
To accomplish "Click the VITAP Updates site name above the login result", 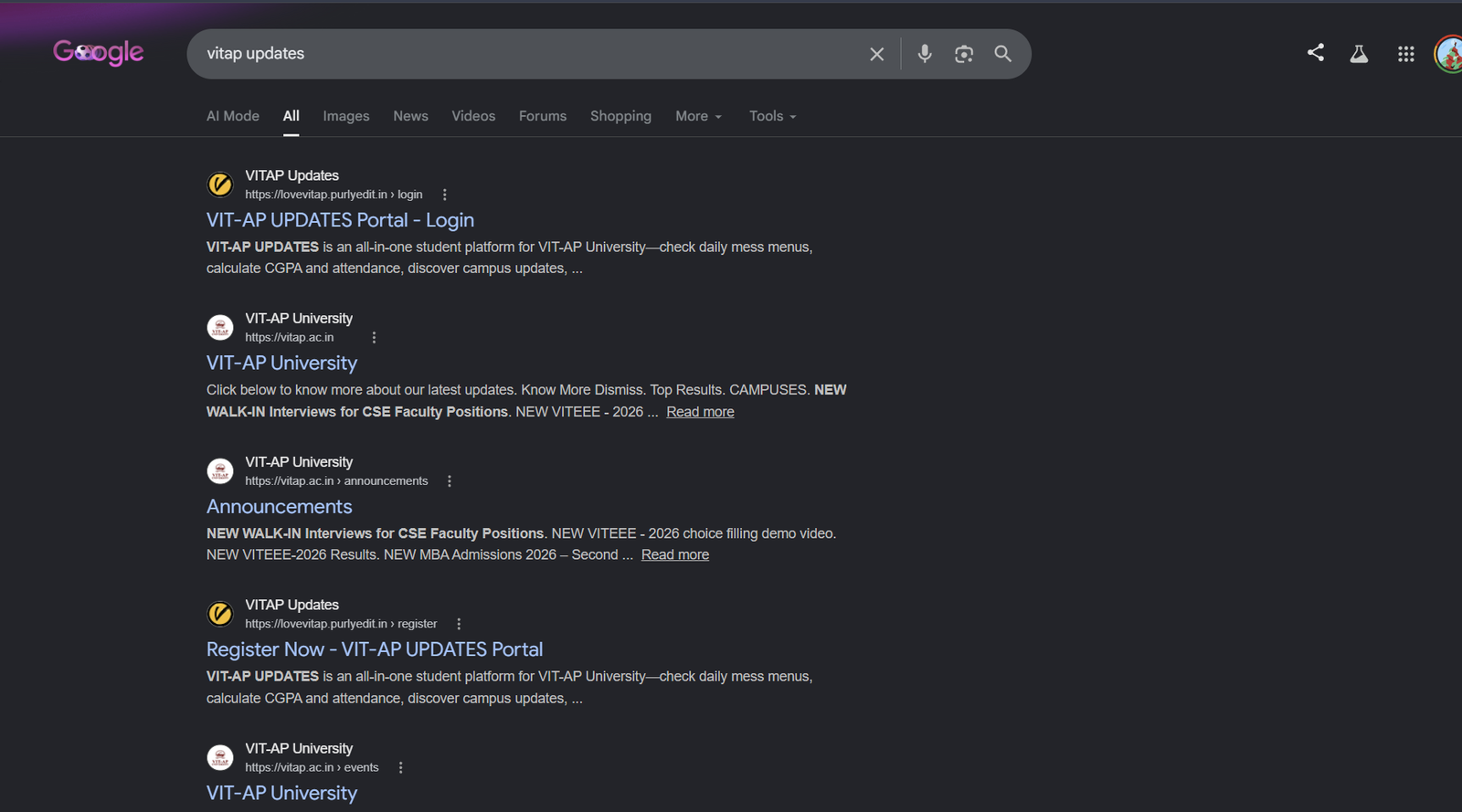I will pos(291,175).
